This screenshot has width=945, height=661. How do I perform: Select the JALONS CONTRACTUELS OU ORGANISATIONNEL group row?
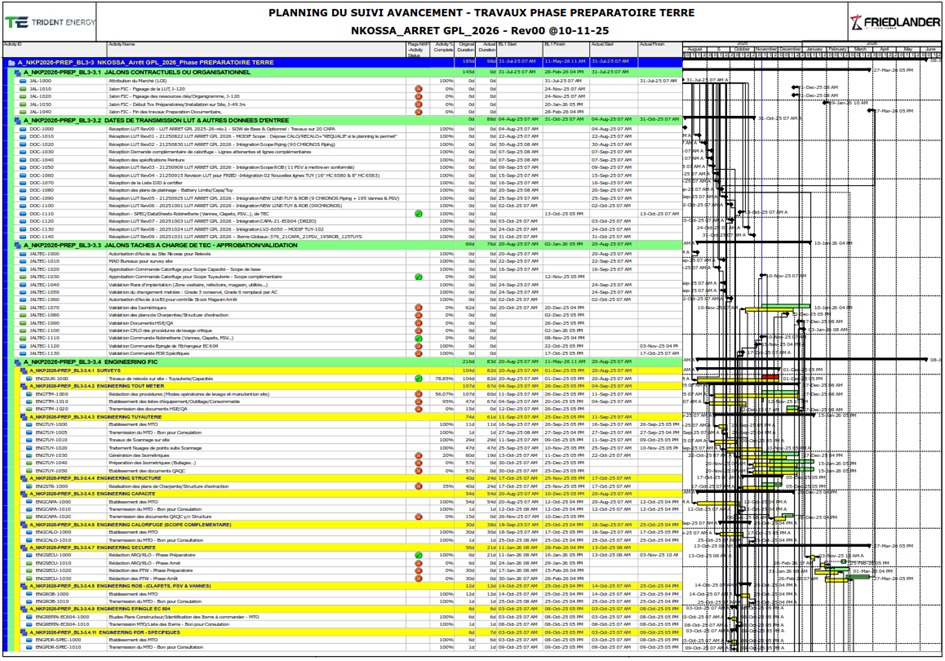click(347, 72)
